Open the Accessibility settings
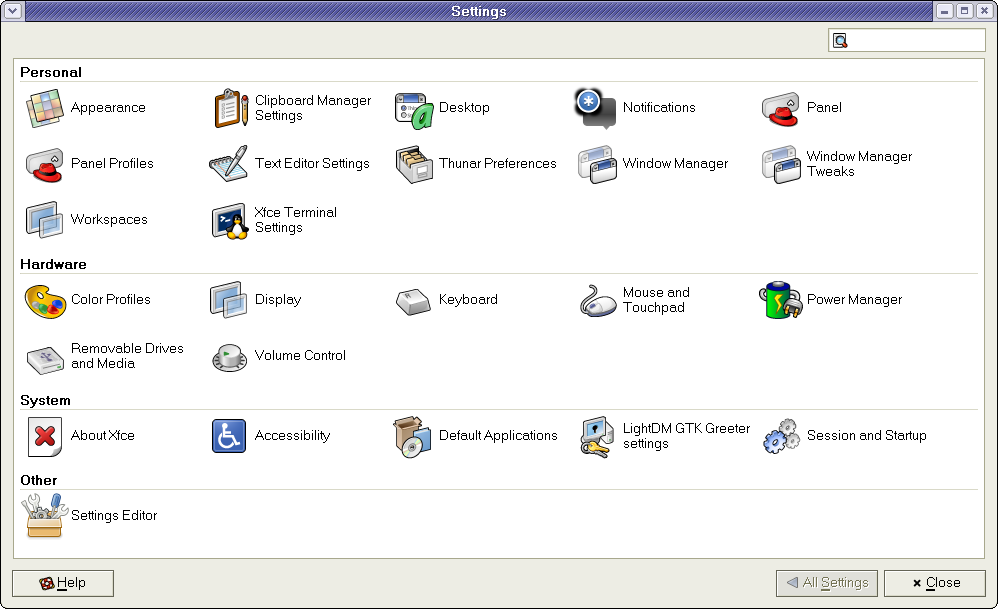Image resolution: width=998 pixels, height=609 pixels. 230,436
